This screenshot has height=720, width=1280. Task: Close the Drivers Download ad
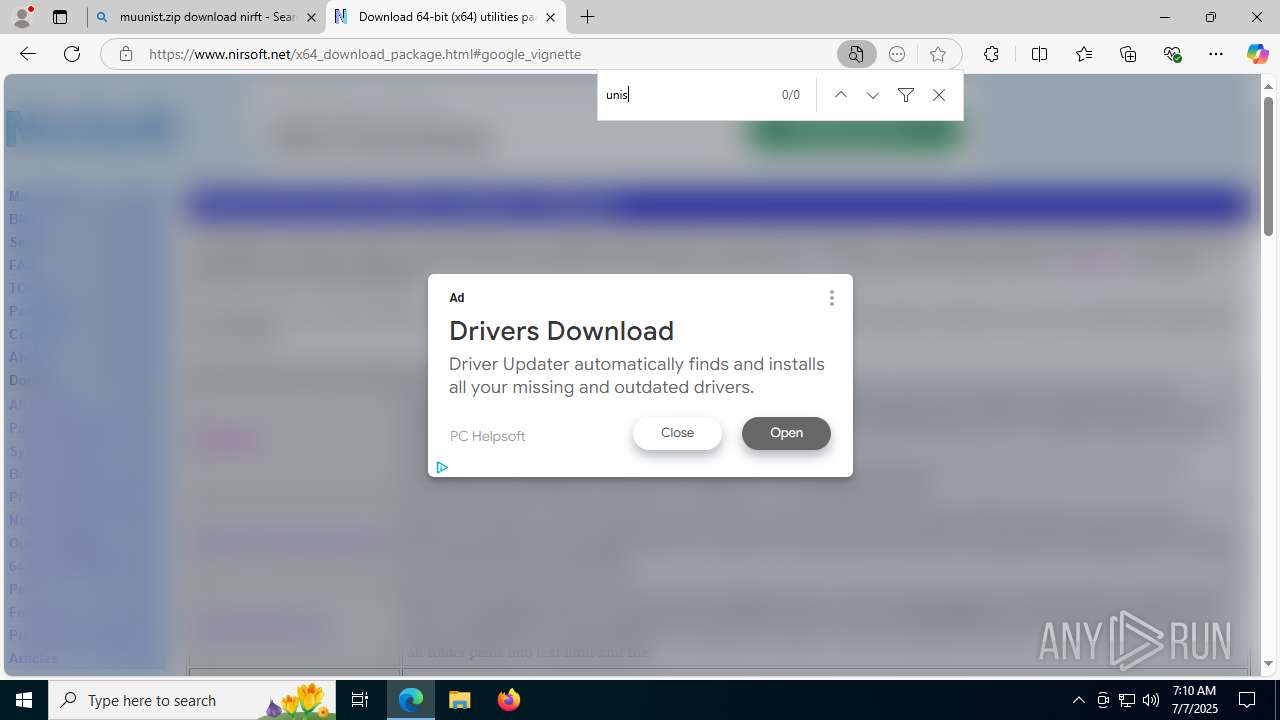click(x=677, y=433)
